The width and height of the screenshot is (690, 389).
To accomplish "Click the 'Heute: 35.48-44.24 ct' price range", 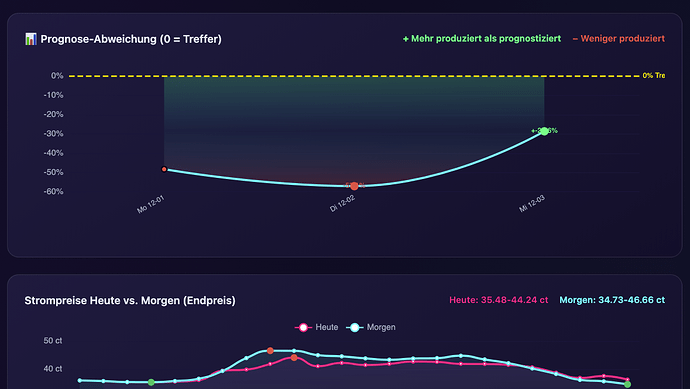I will 499,300.
